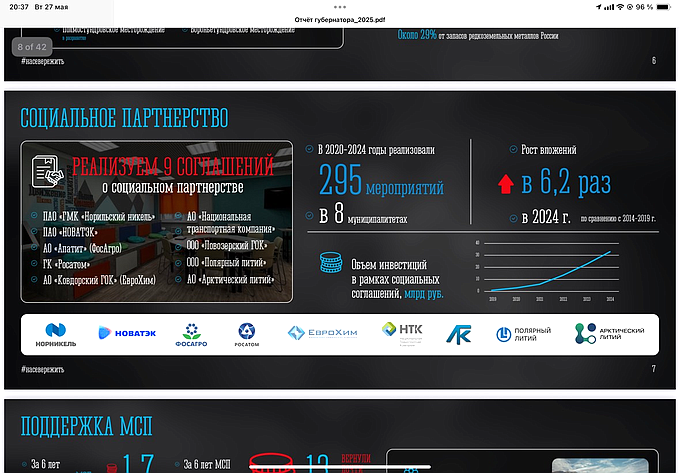Image resolution: width=680 pixels, height=473 pixels.
Task: Tap the battery indicator in status bar
Action: (x=662, y=6)
